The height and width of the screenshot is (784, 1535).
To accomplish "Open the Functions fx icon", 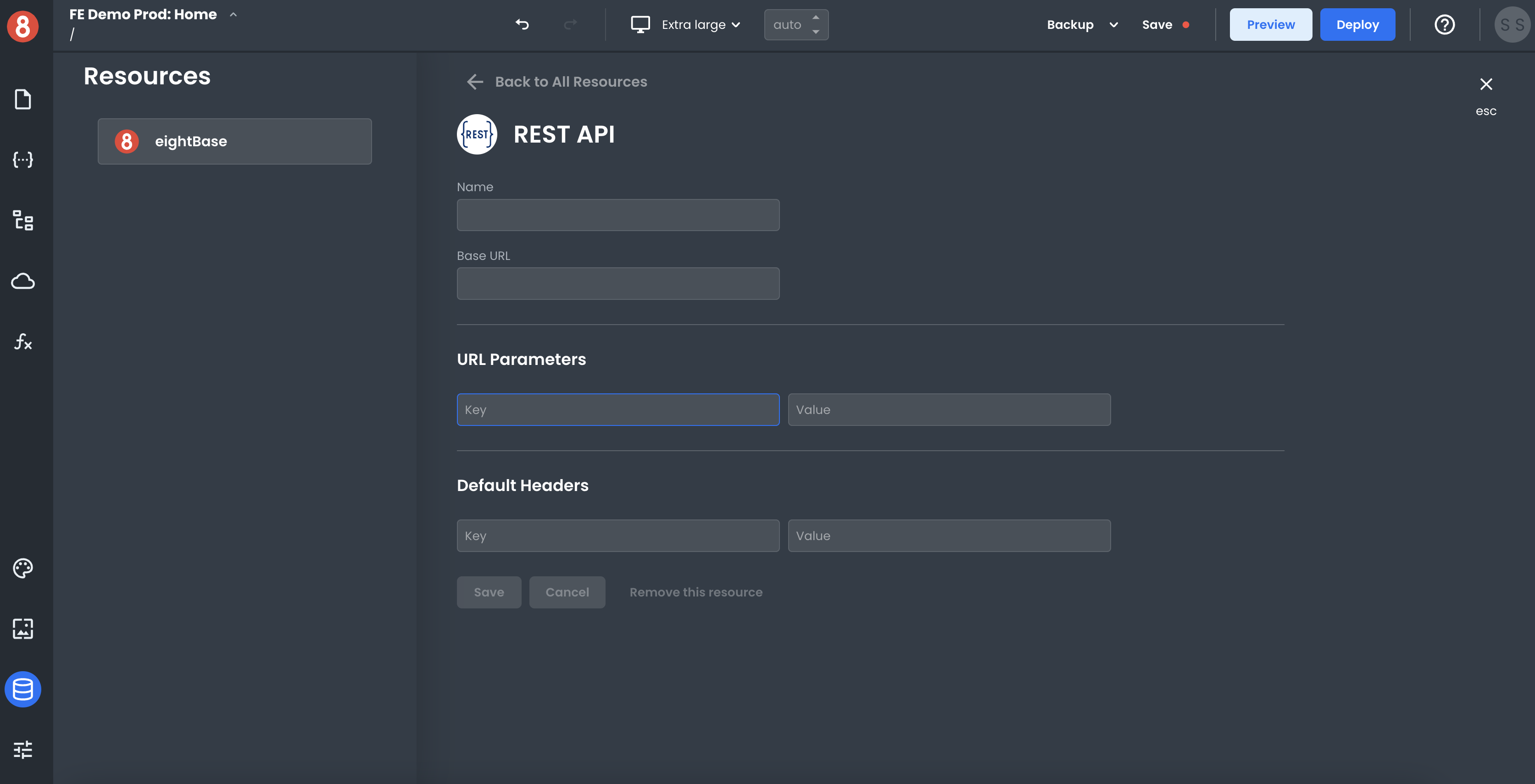I will [22, 342].
